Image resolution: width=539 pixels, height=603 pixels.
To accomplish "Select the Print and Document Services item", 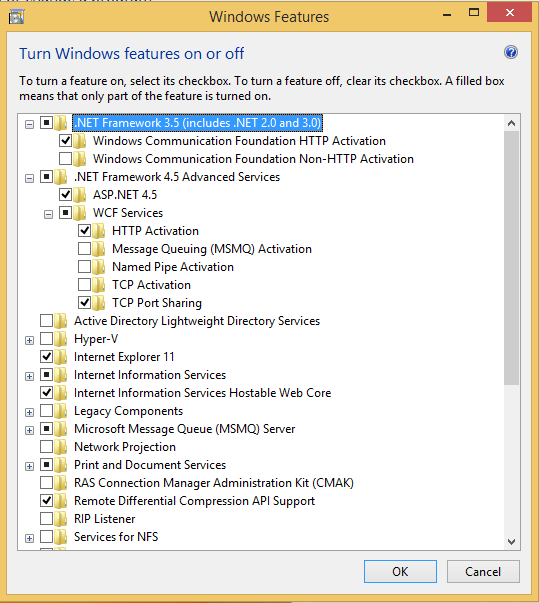I will pyautogui.click(x=150, y=465).
